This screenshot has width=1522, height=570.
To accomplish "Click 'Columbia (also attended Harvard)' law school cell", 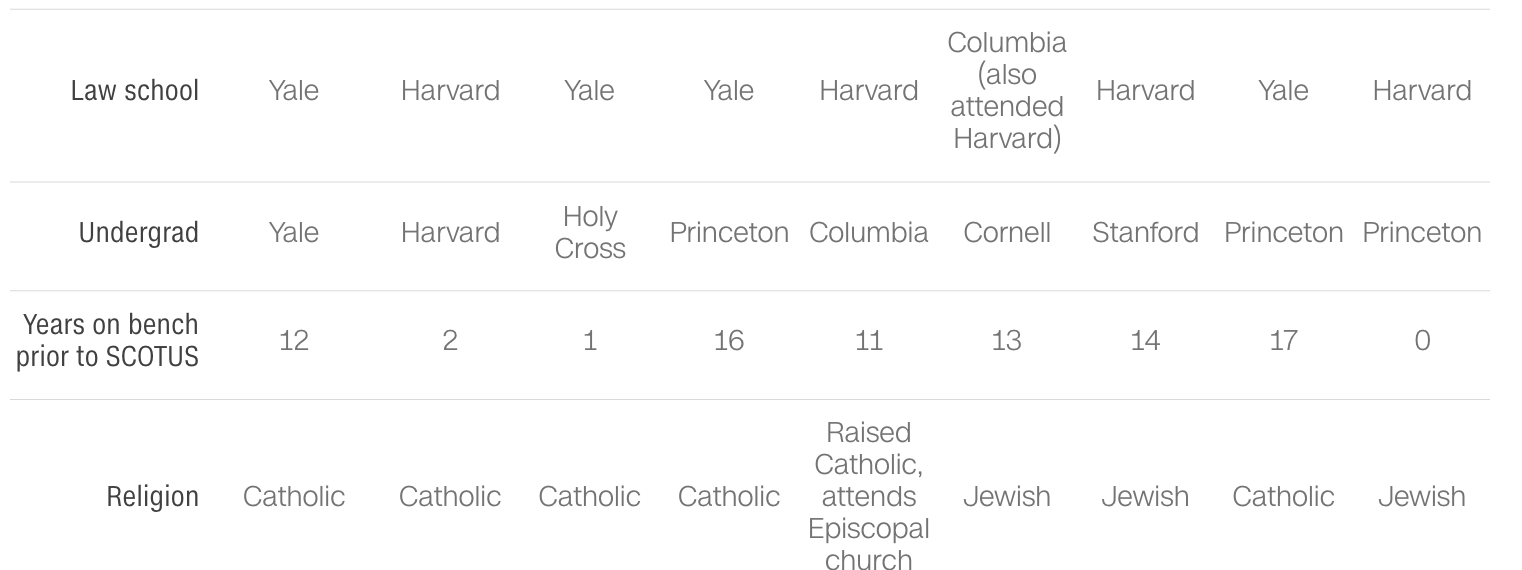I will [1006, 90].
